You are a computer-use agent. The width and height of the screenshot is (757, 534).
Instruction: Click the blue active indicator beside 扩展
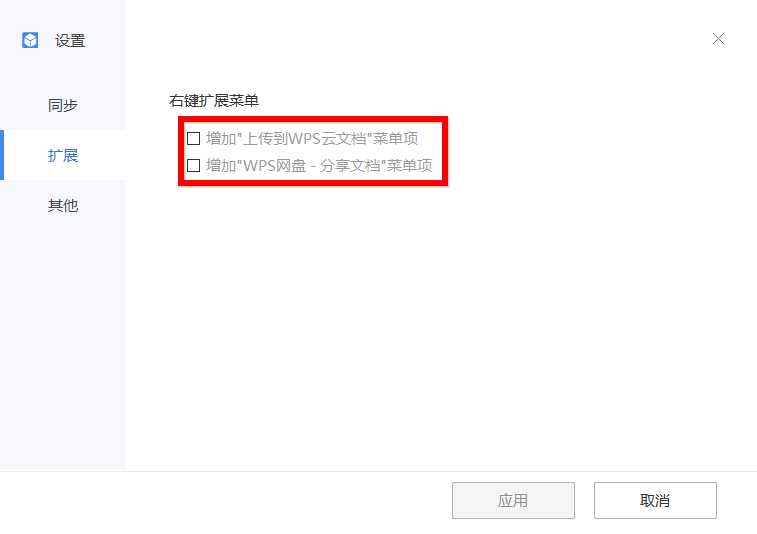(2, 155)
